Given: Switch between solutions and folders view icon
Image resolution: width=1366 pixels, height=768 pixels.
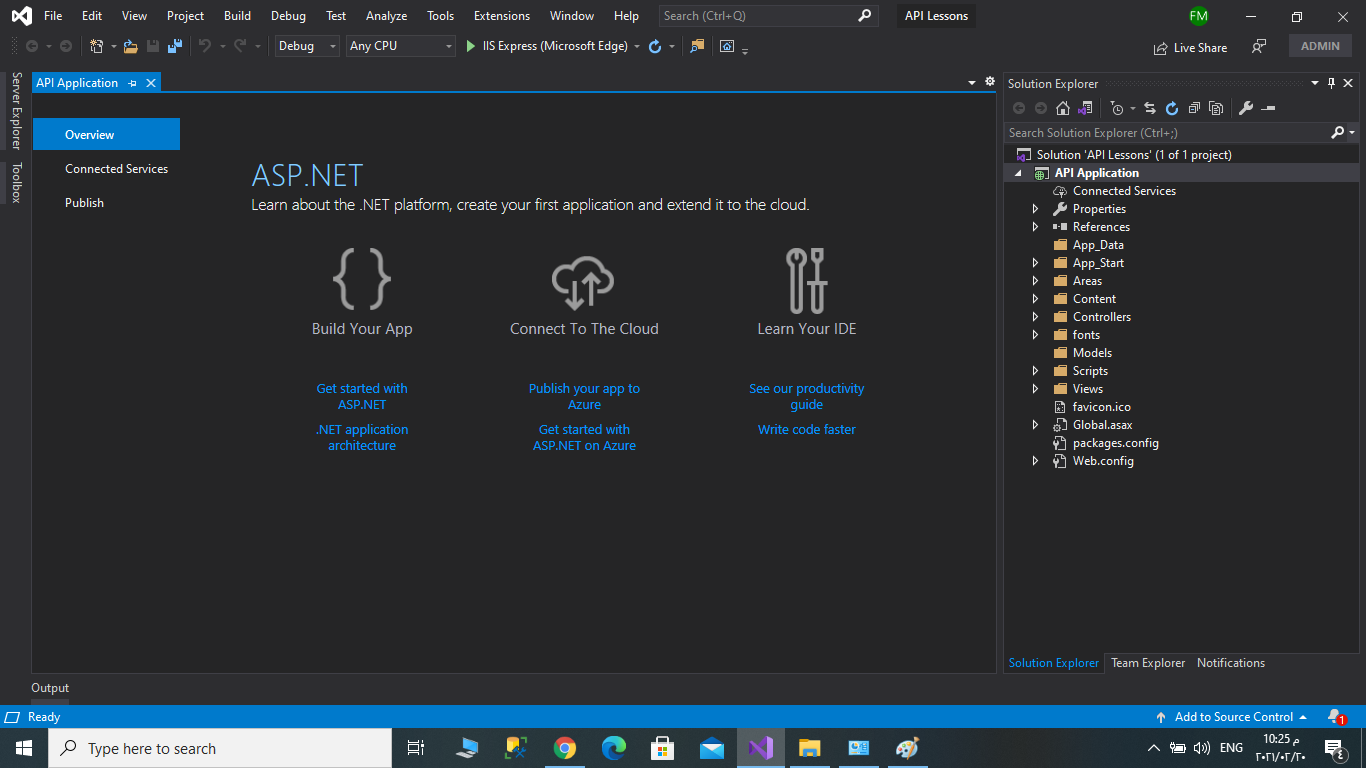Looking at the screenshot, I should [1084, 108].
